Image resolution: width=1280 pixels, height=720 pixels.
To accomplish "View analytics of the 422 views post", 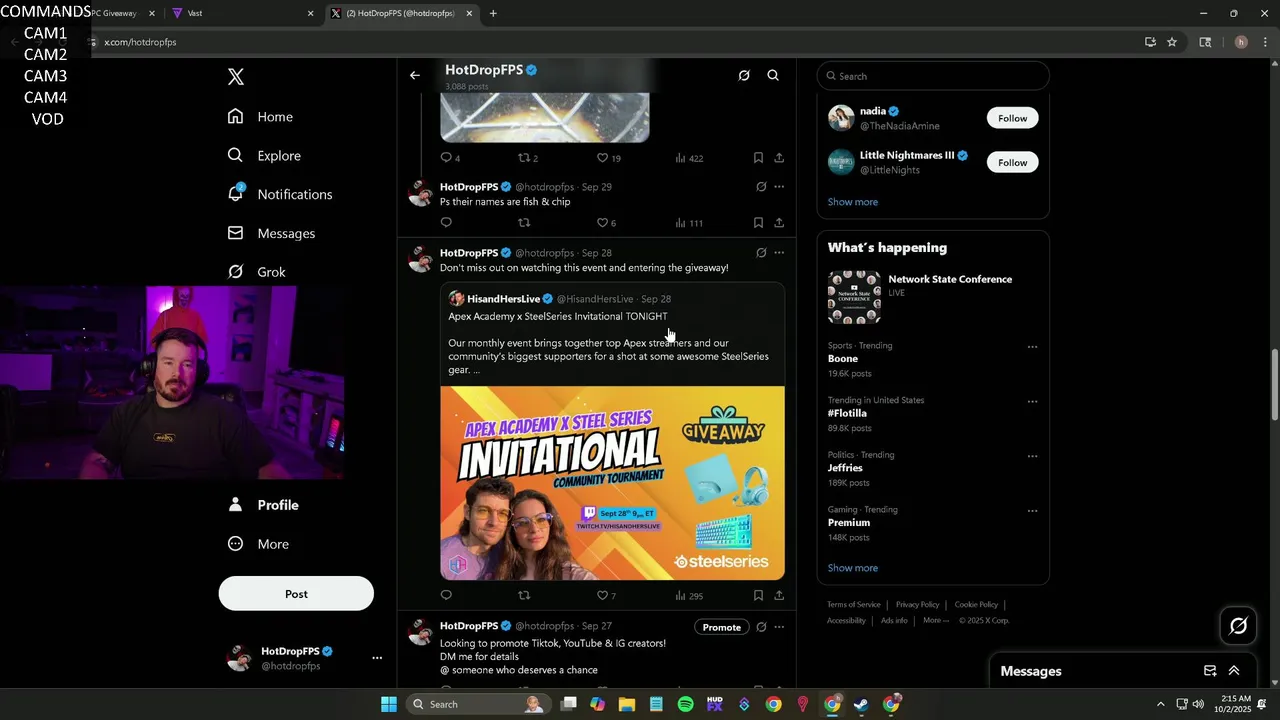I will click(681, 158).
